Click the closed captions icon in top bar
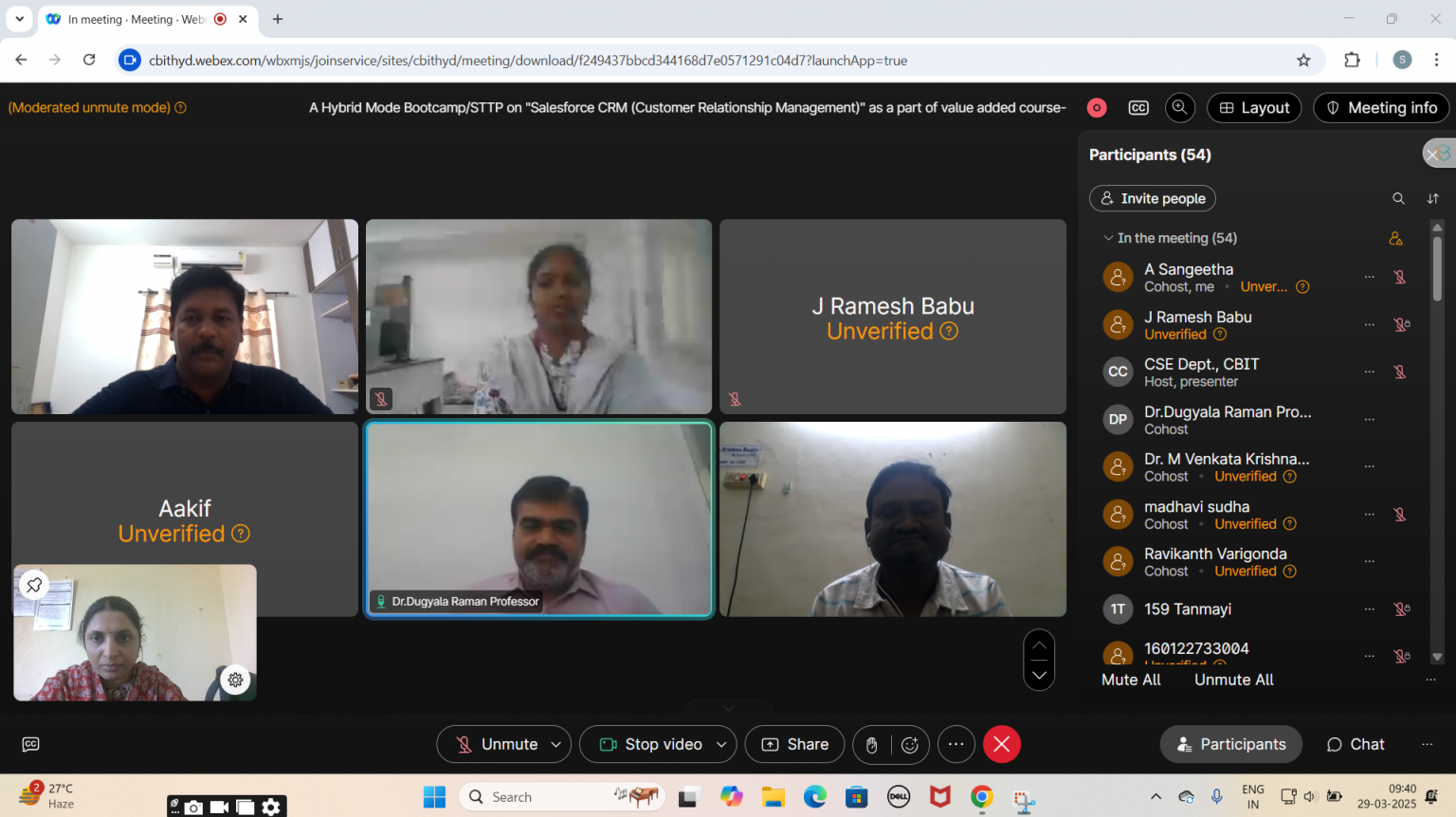The image size is (1456, 817). (1138, 108)
